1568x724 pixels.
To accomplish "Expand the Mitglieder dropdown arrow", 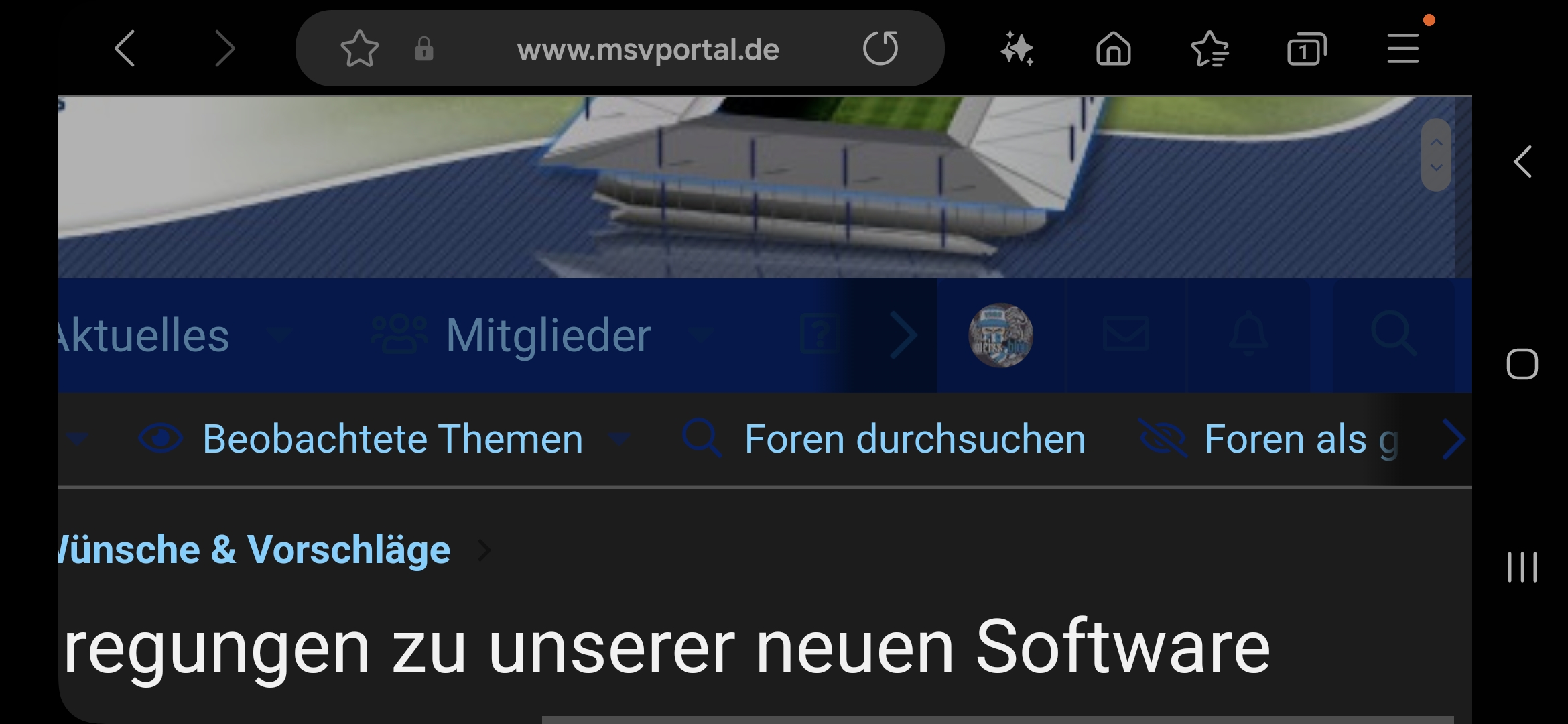I will pos(702,333).
